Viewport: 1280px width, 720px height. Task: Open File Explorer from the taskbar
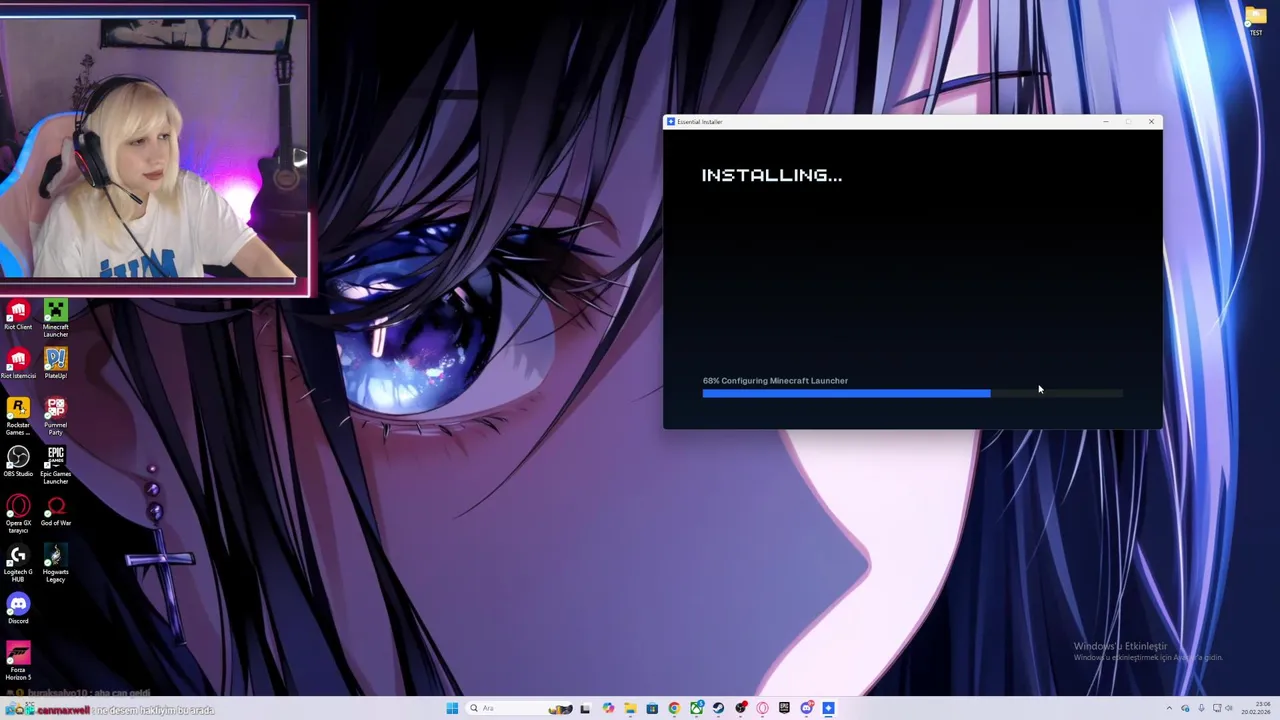[x=630, y=708]
